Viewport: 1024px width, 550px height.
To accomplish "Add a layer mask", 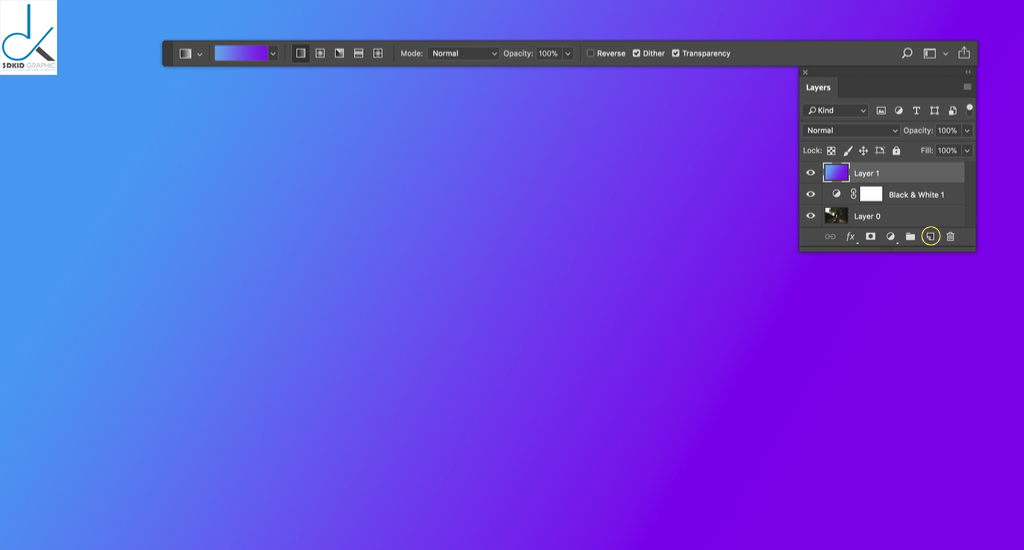I will click(871, 236).
